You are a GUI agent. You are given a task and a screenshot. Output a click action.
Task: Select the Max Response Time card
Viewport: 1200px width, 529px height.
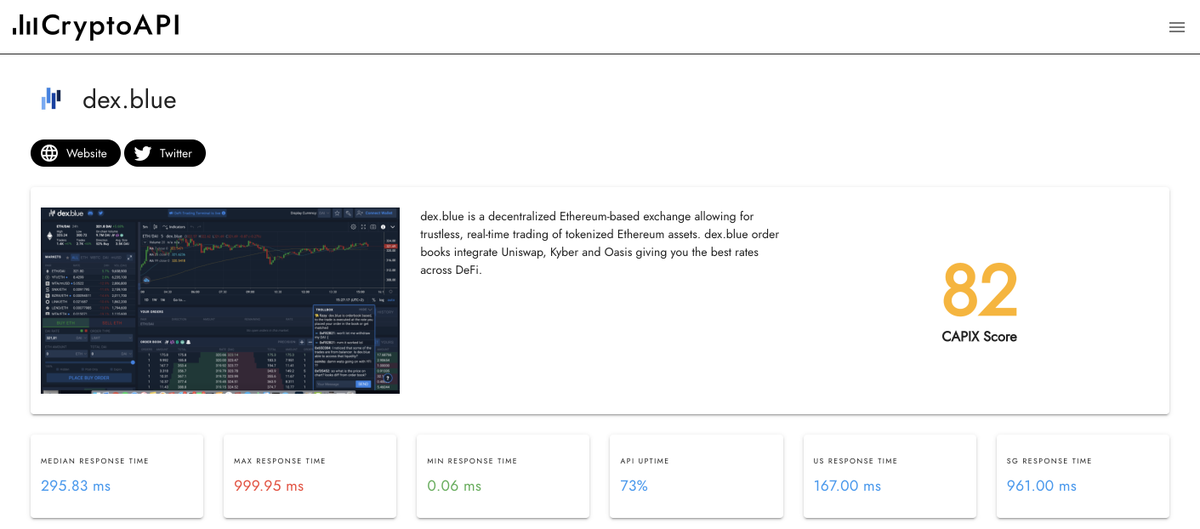point(310,476)
